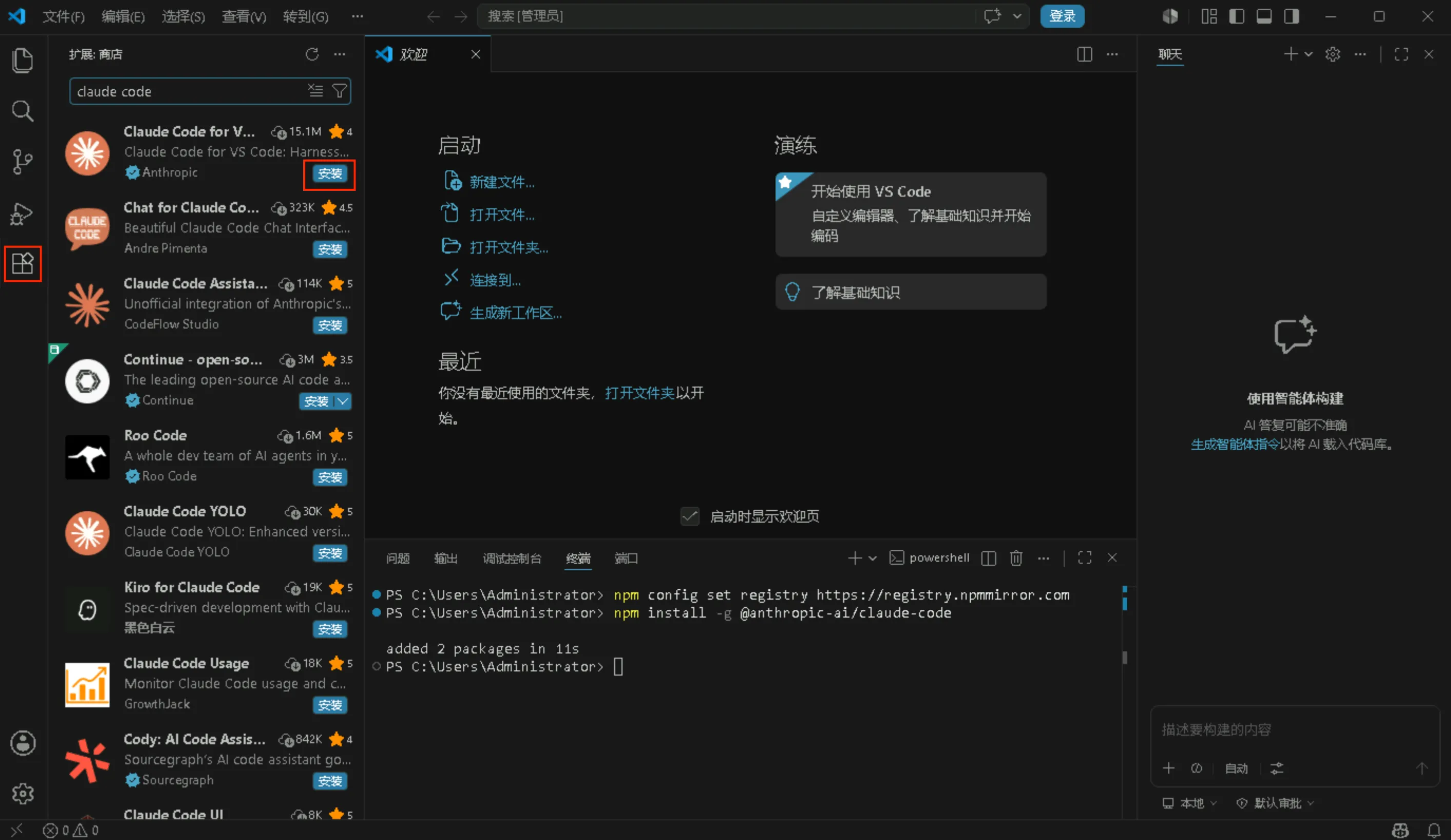
Task: Refresh the extensions marketplace list
Action: click(312, 54)
